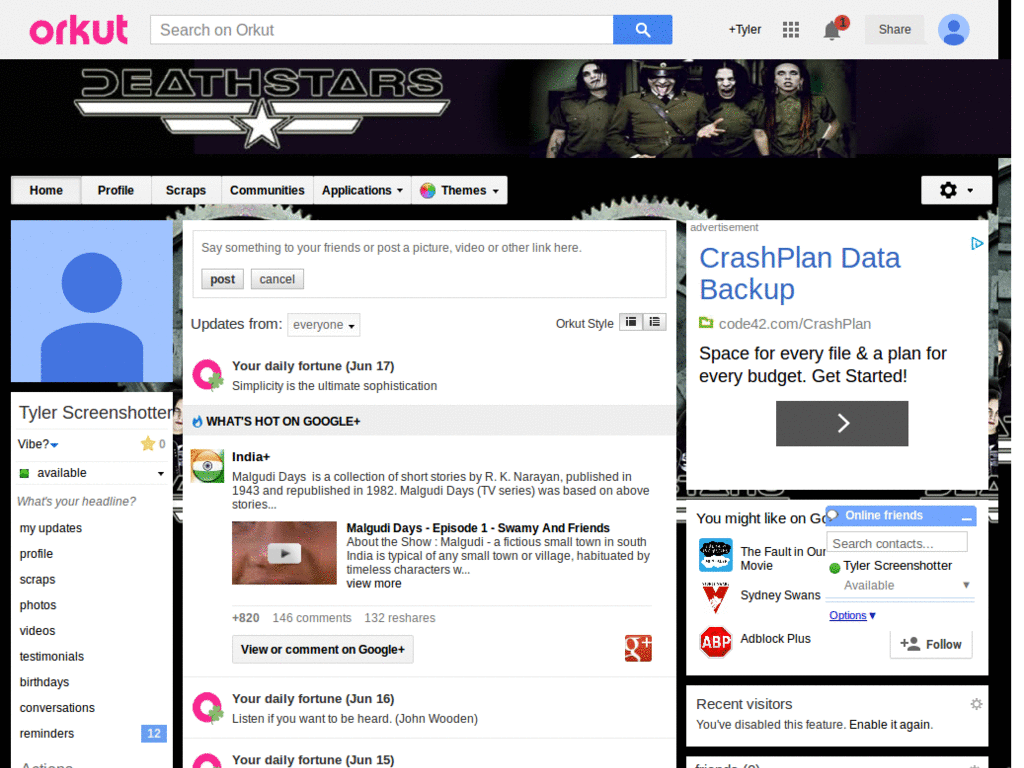Expand the Themes menu
Viewport: 1024px width, 768px height.
click(460, 191)
